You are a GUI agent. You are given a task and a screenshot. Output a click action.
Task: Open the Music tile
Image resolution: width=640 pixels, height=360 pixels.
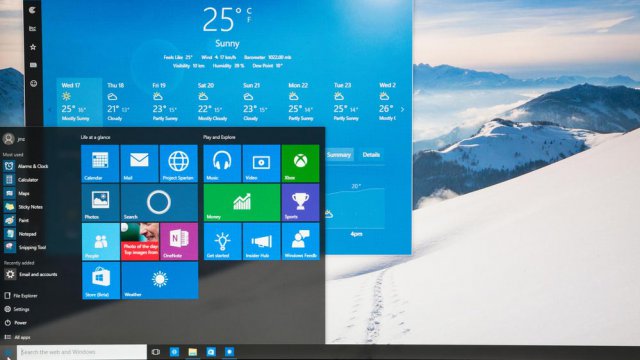point(222,163)
